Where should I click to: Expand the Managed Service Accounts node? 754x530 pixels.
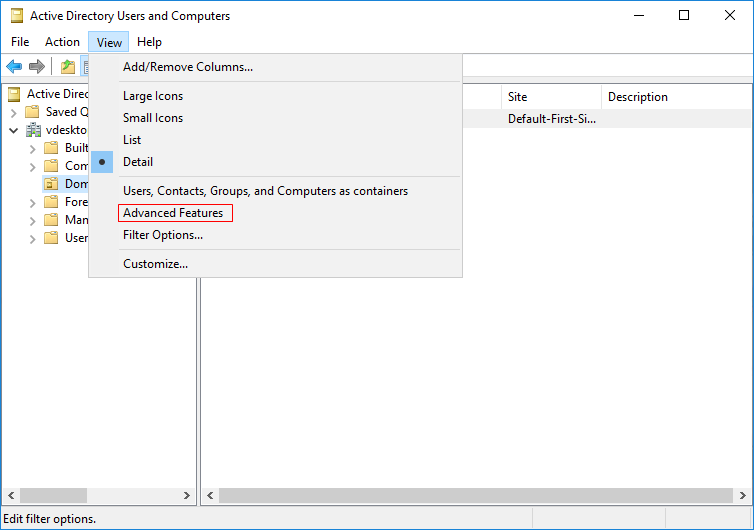[x=32, y=221]
